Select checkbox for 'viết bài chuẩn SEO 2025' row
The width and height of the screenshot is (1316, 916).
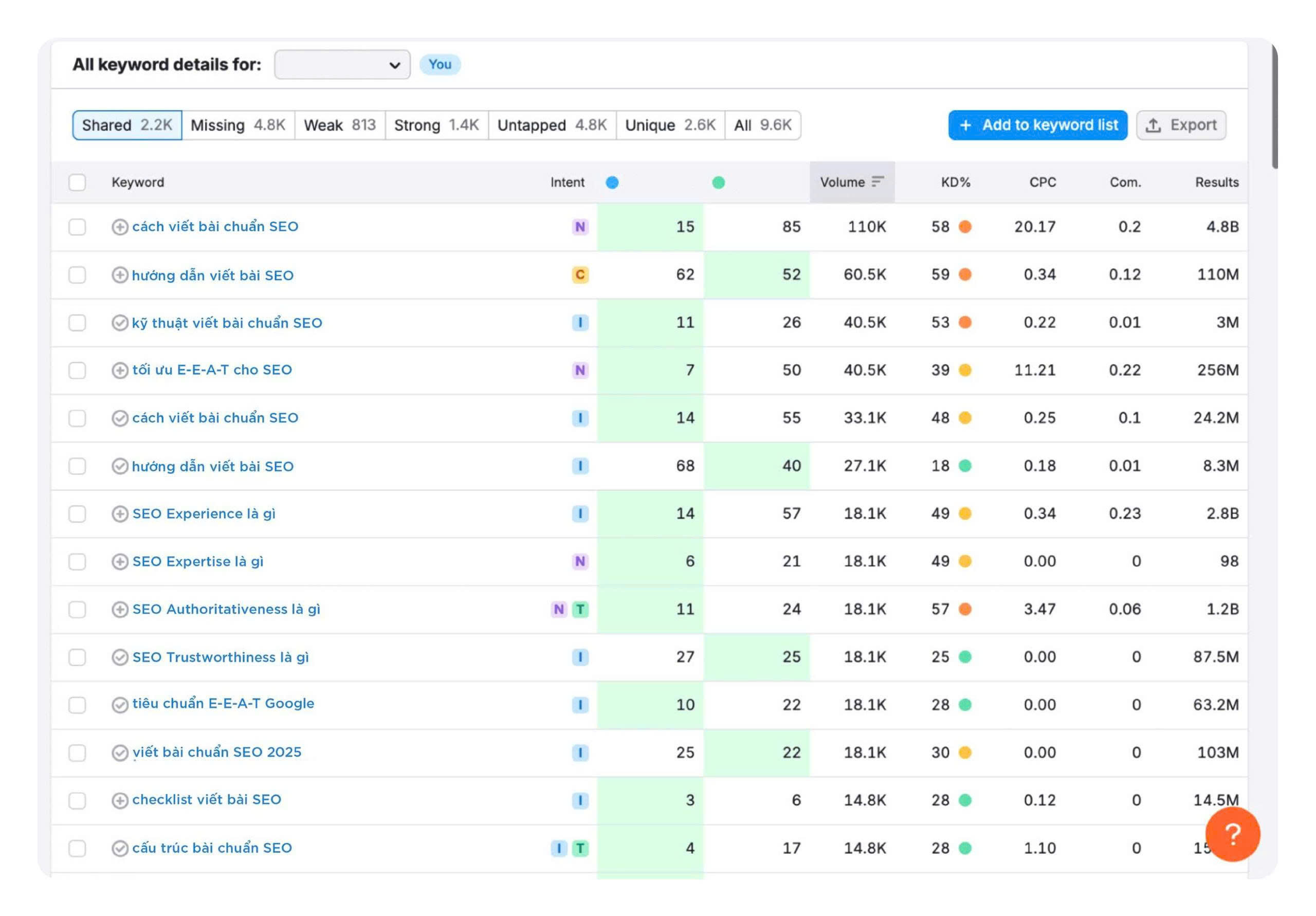click(x=77, y=752)
